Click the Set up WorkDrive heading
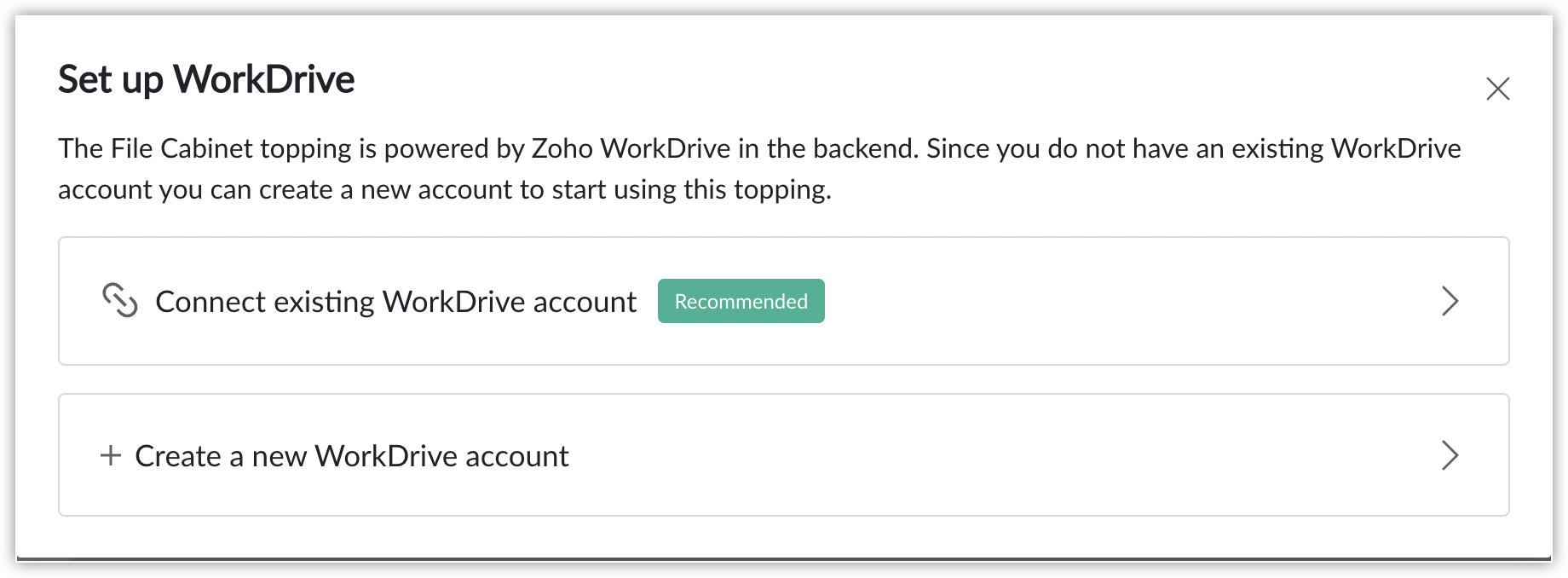Viewport: 1568px width, 578px height. (206, 79)
